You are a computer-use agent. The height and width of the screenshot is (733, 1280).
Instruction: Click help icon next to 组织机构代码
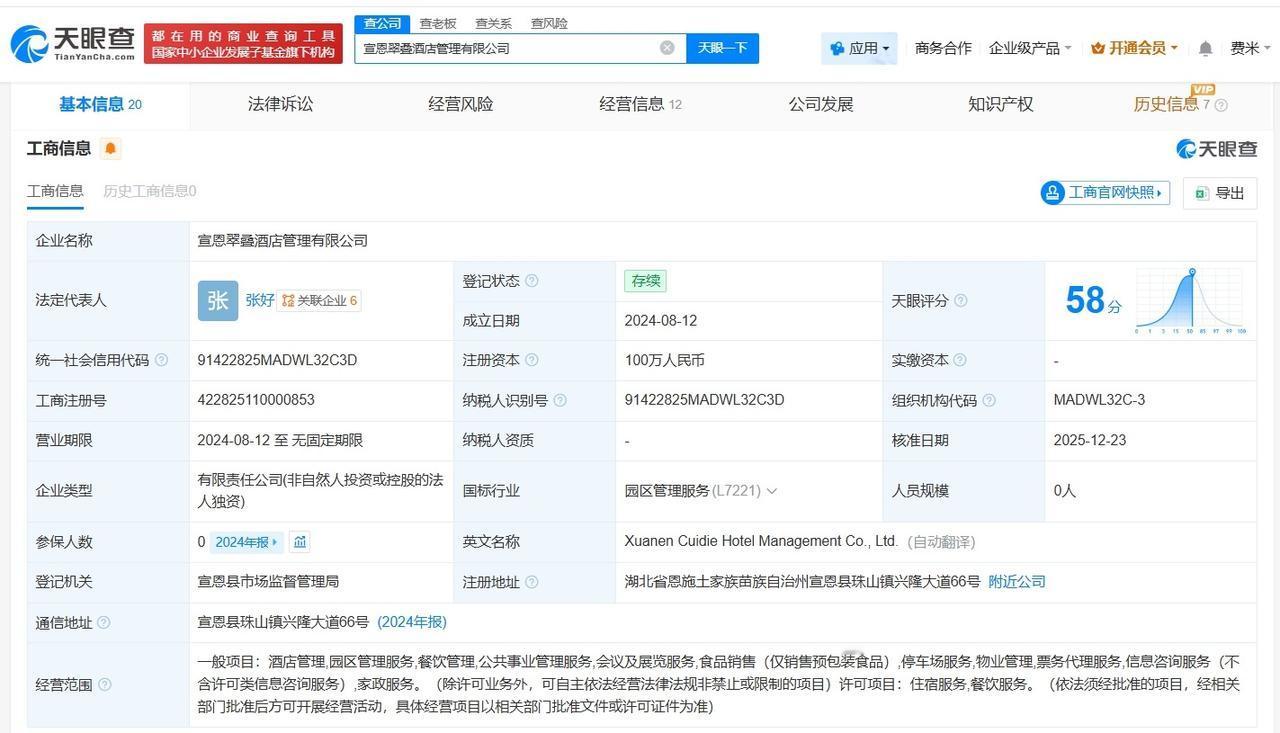point(989,400)
